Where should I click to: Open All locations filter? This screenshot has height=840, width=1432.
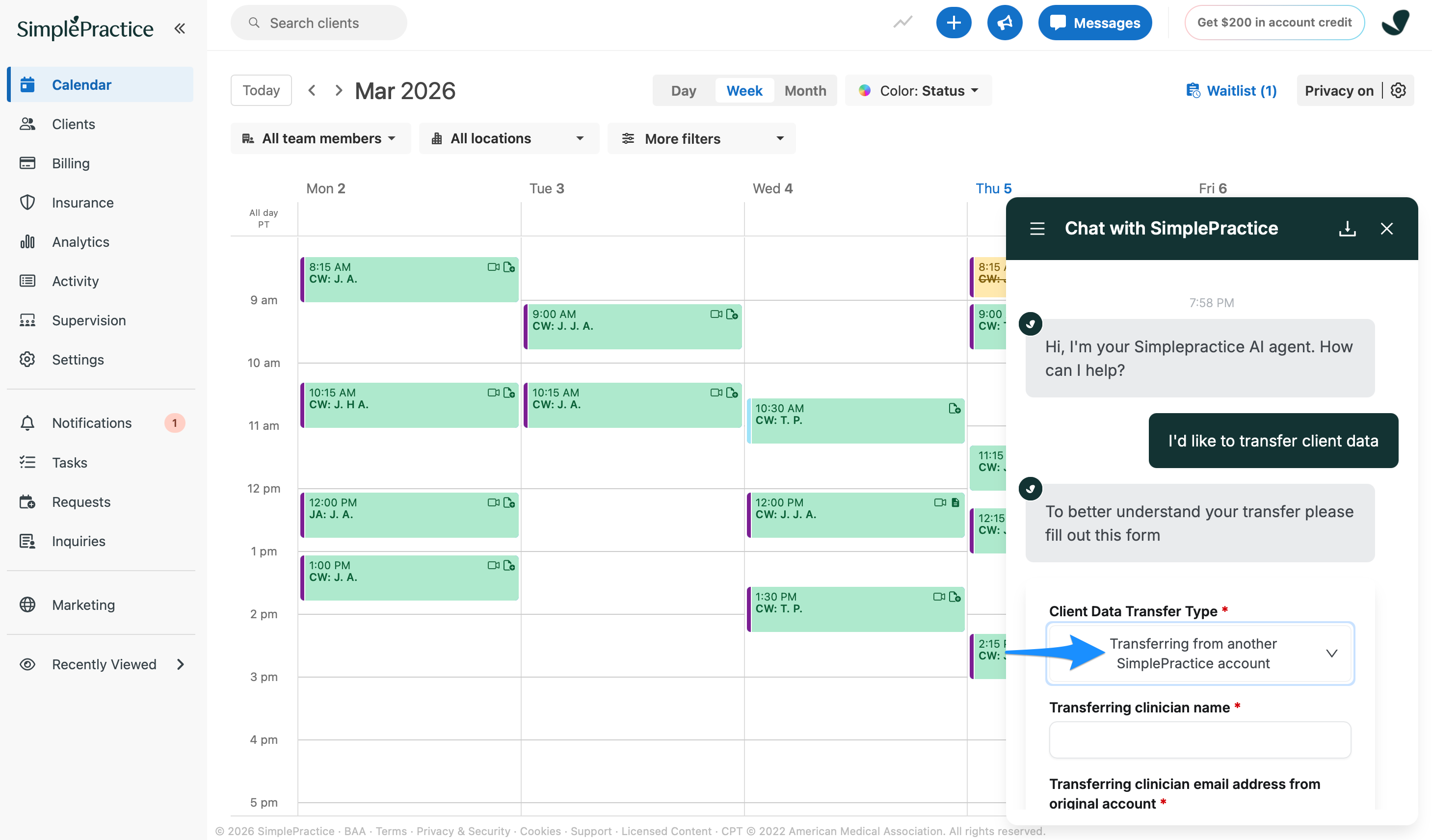(509, 138)
